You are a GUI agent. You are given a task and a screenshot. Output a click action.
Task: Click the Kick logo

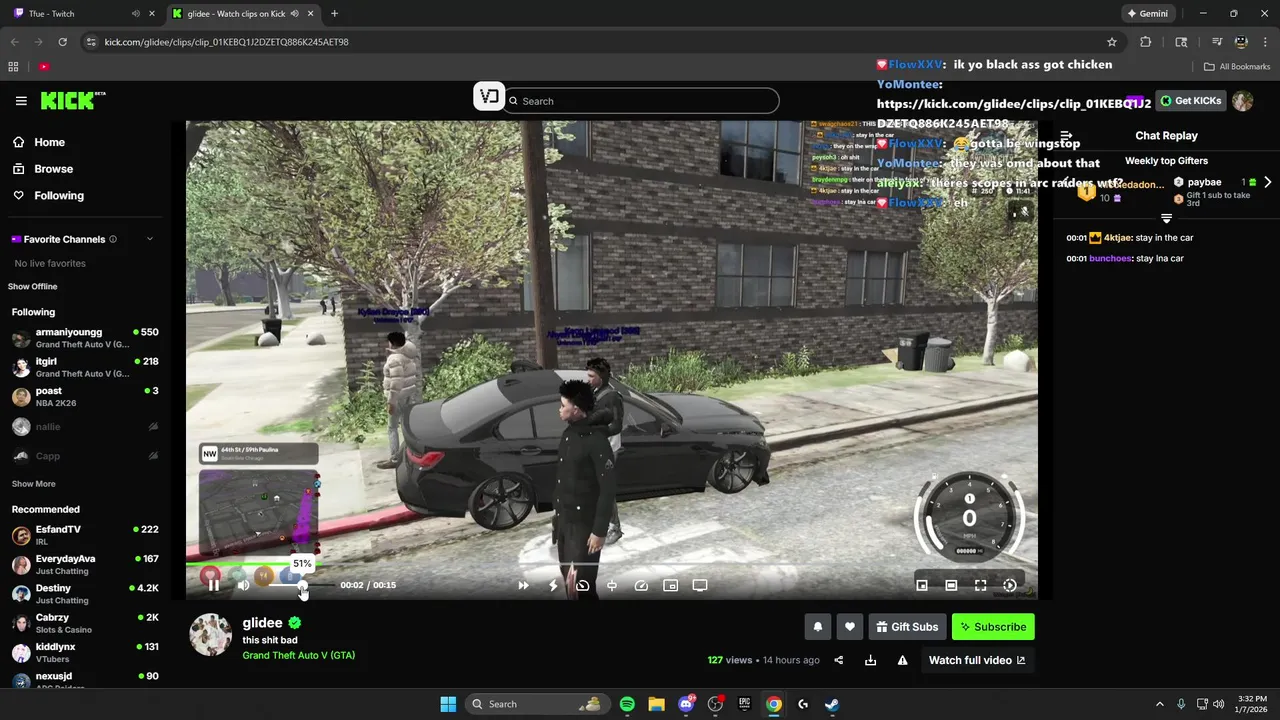pos(73,100)
